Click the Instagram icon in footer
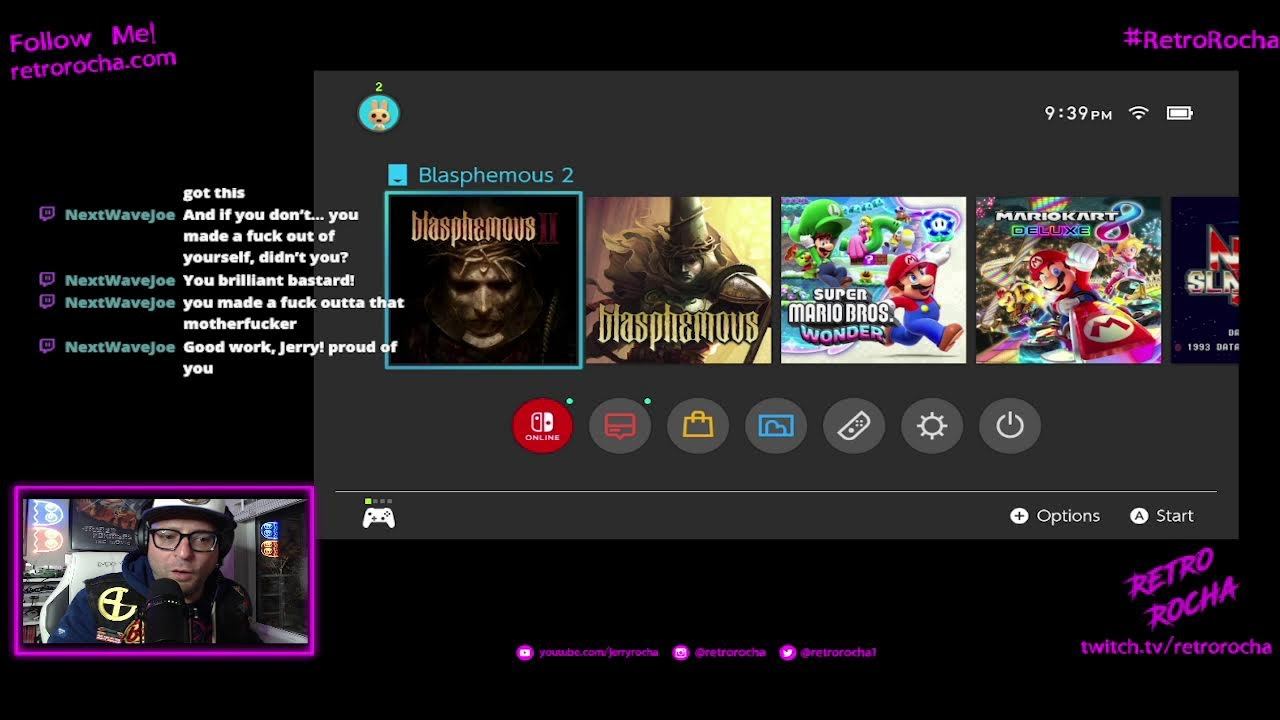1280x720 pixels. [x=681, y=652]
